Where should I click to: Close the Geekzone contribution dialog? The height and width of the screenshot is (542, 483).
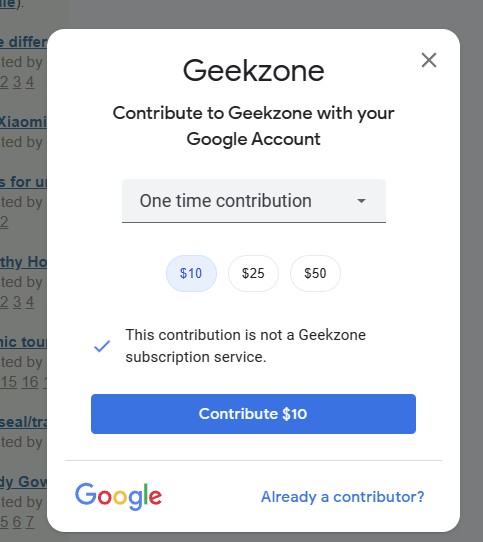[x=429, y=60]
